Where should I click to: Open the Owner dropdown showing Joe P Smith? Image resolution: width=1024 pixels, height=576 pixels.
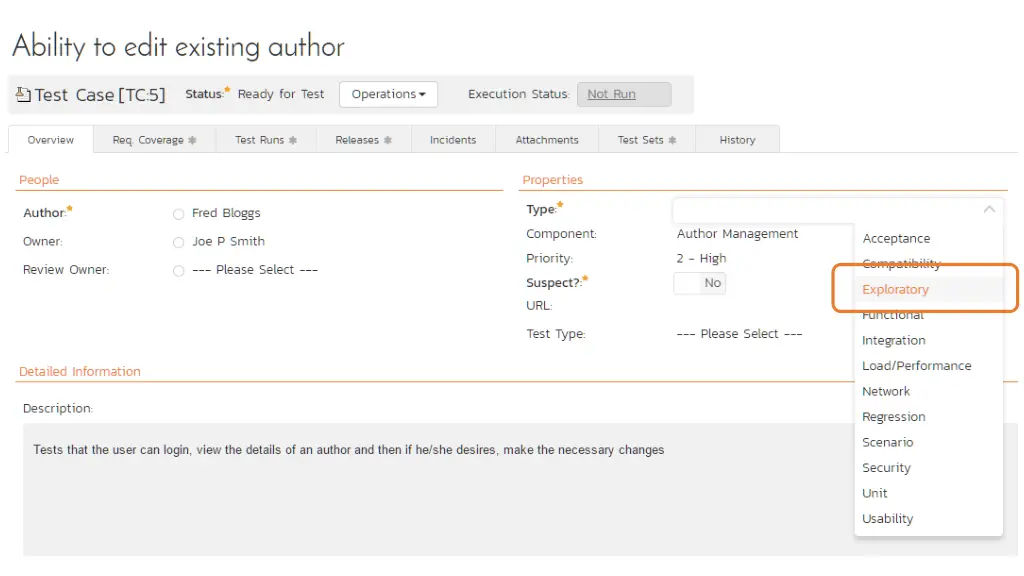(229, 241)
